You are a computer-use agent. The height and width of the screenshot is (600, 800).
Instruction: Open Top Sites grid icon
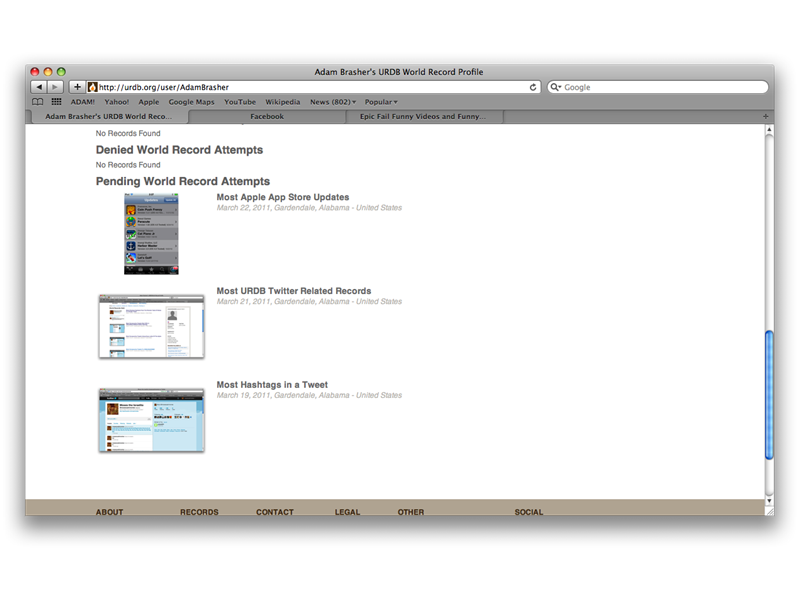point(56,102)
